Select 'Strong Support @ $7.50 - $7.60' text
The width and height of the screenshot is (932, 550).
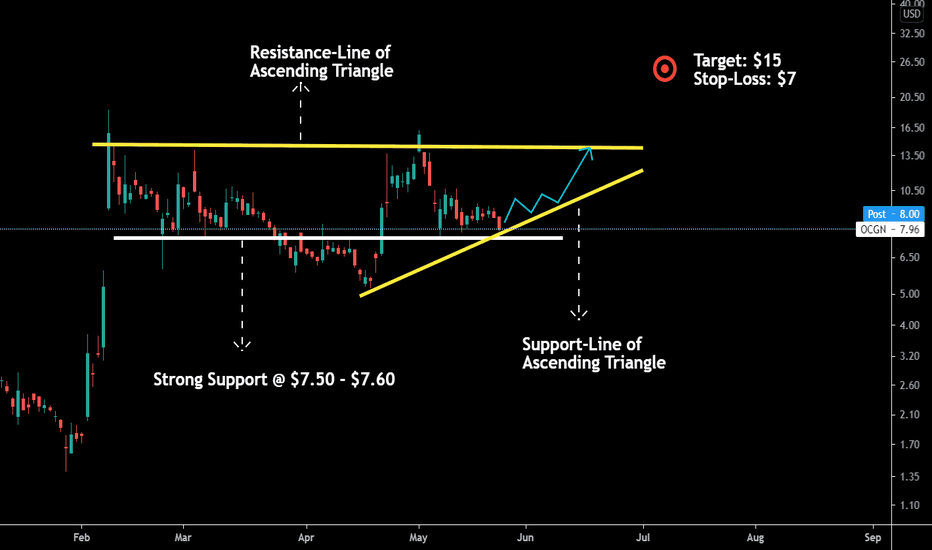click(274, 379)
